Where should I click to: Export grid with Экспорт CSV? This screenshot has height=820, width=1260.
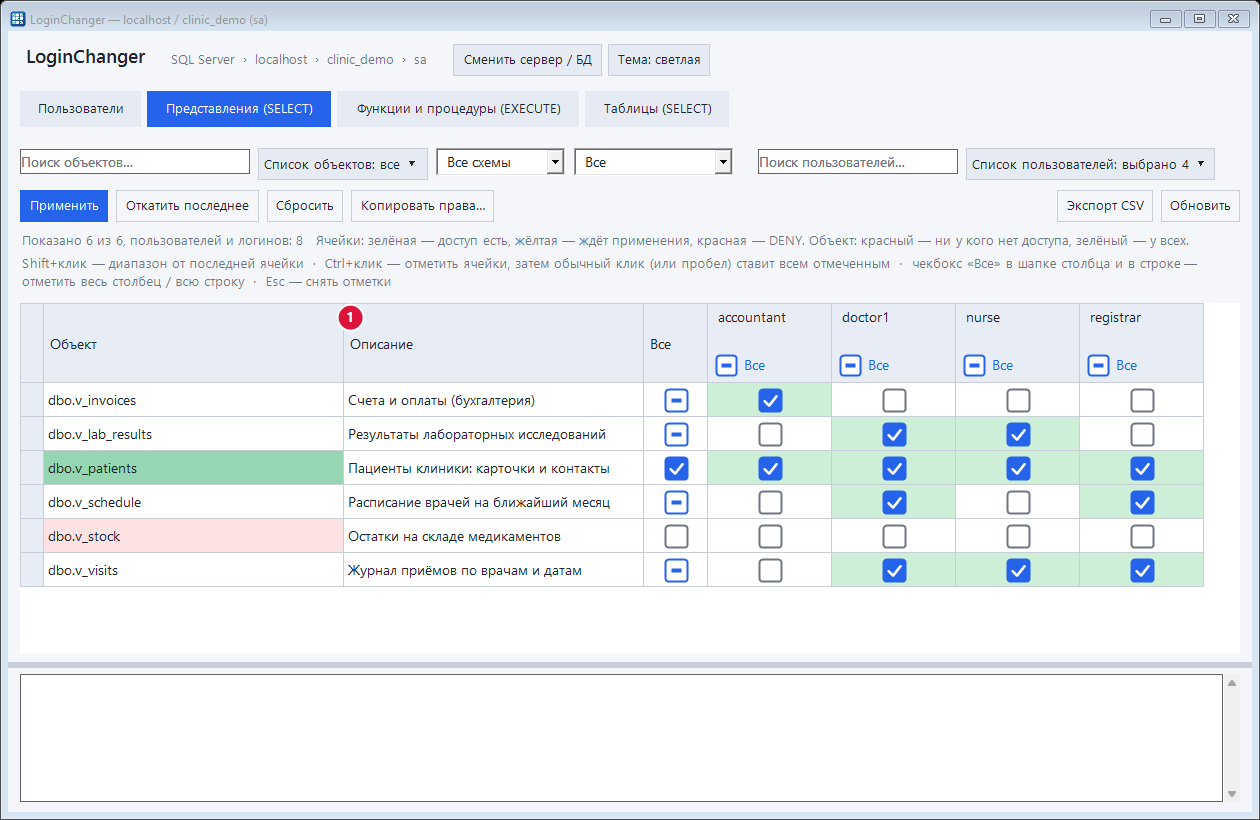pos(1105,206)
